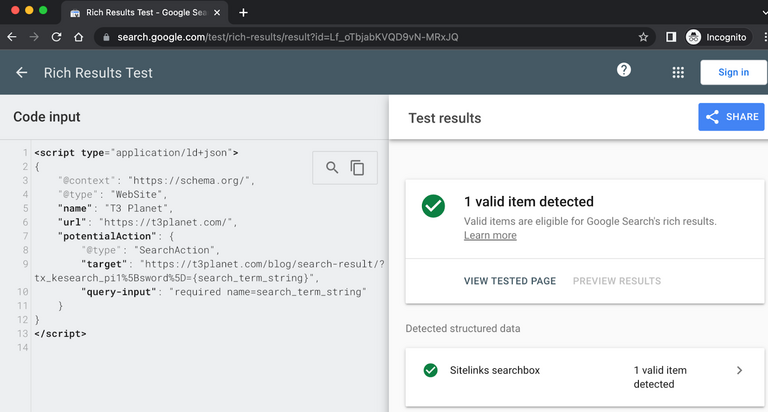Open the Learn more link
The image size is (768, 412).
490,236
